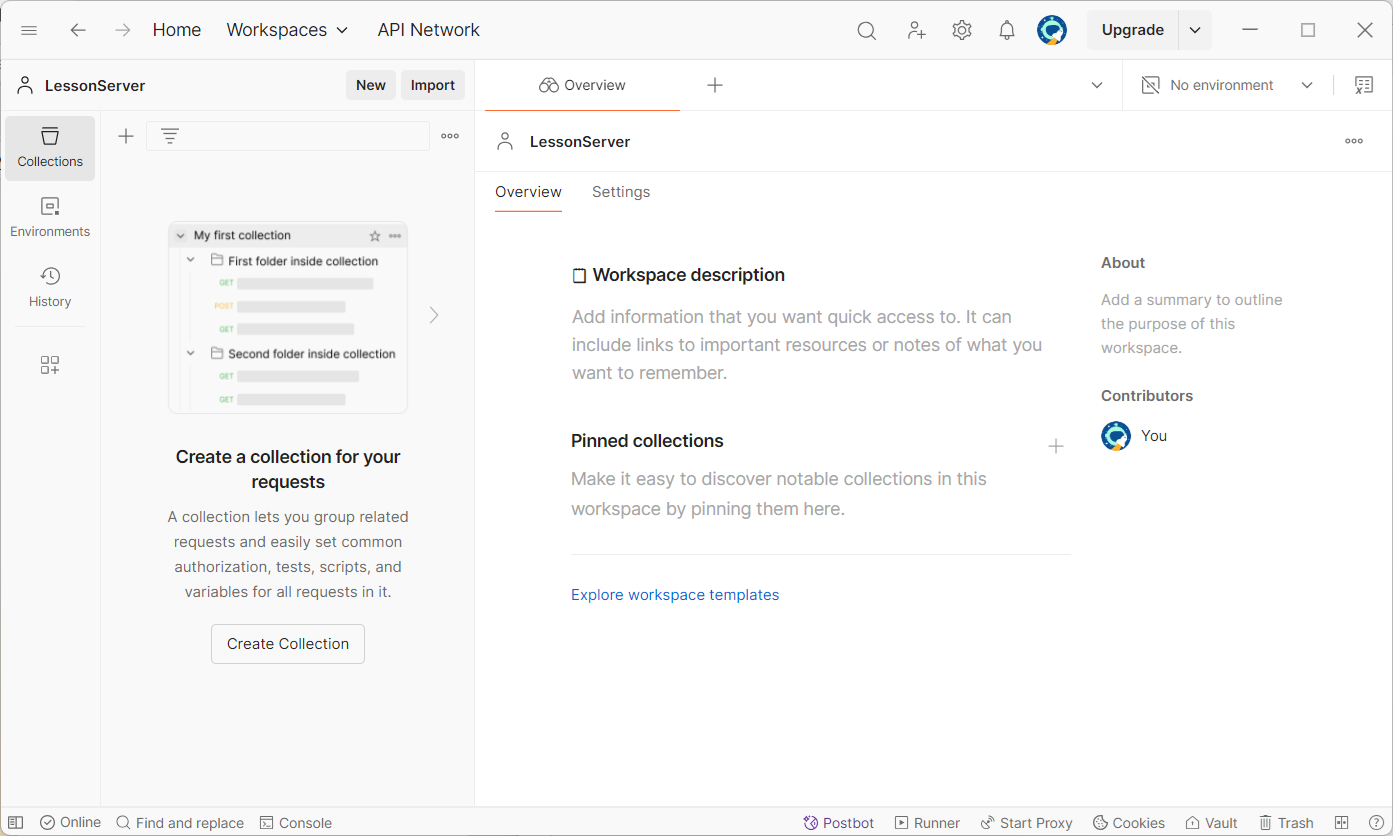The image size is (1393, 836).
Task: Open the environment variables quick-look icon
Action: pos(1364,85)
